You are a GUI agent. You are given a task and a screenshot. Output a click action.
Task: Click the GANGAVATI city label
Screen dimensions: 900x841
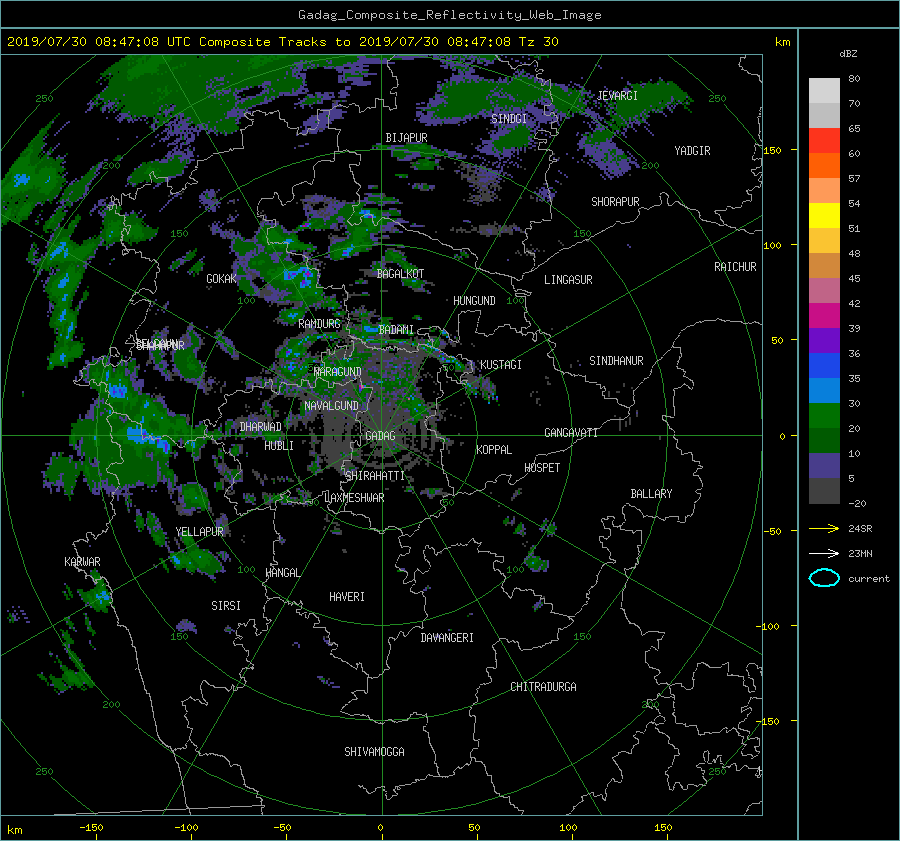[571, 433]
